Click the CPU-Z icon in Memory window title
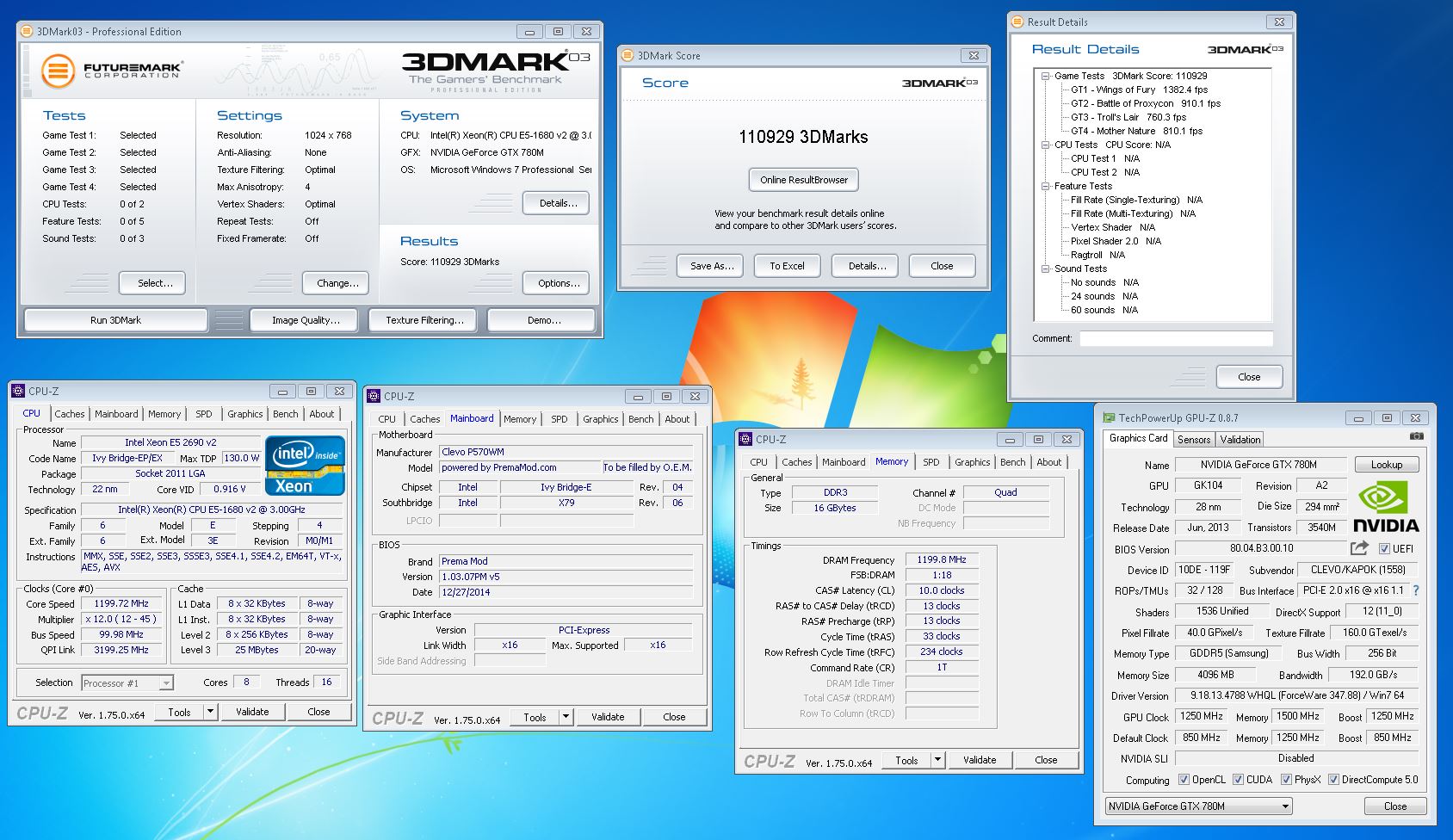Viewport: 1453px width, 840px height. (x=745, y=439)
